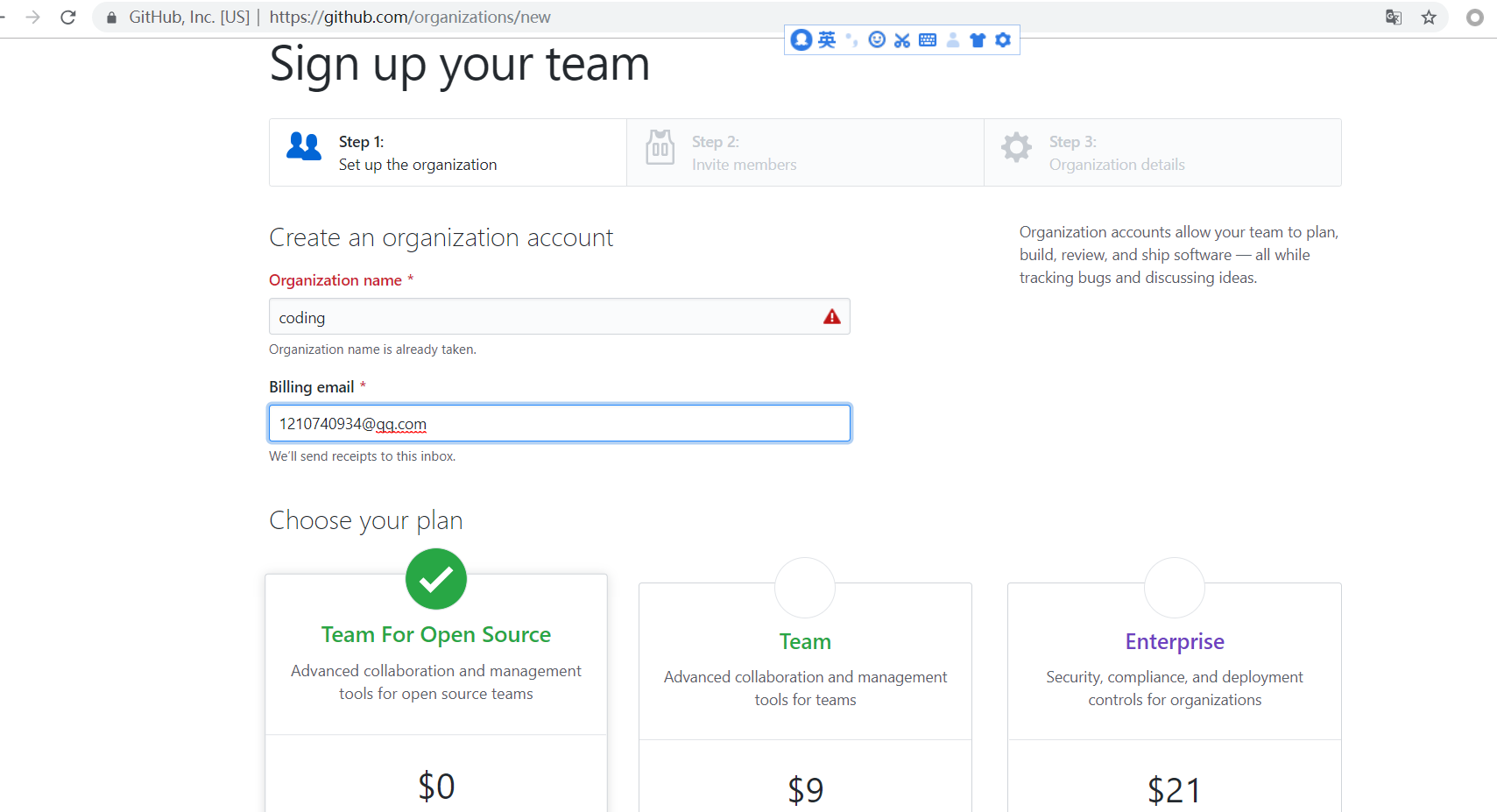The width and height of the screenshot is (1497, 812).
Task: Open the skin shirt icon
Action: [x=978, y=39]
